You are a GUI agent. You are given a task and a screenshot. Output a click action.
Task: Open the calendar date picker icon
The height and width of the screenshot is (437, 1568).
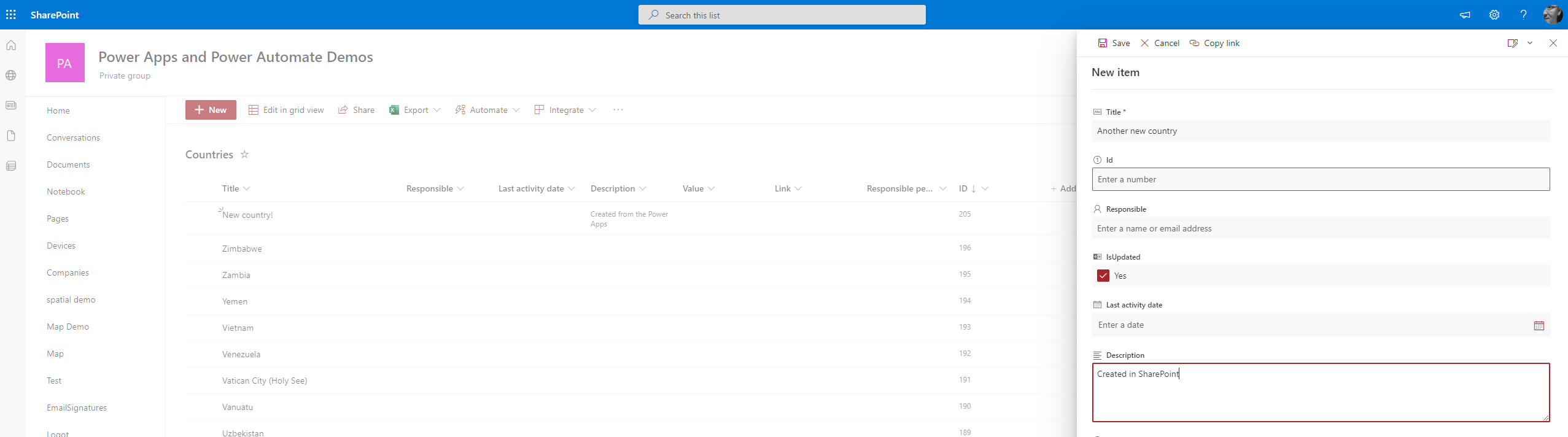pyautogui.click(x=1539, y=325)
